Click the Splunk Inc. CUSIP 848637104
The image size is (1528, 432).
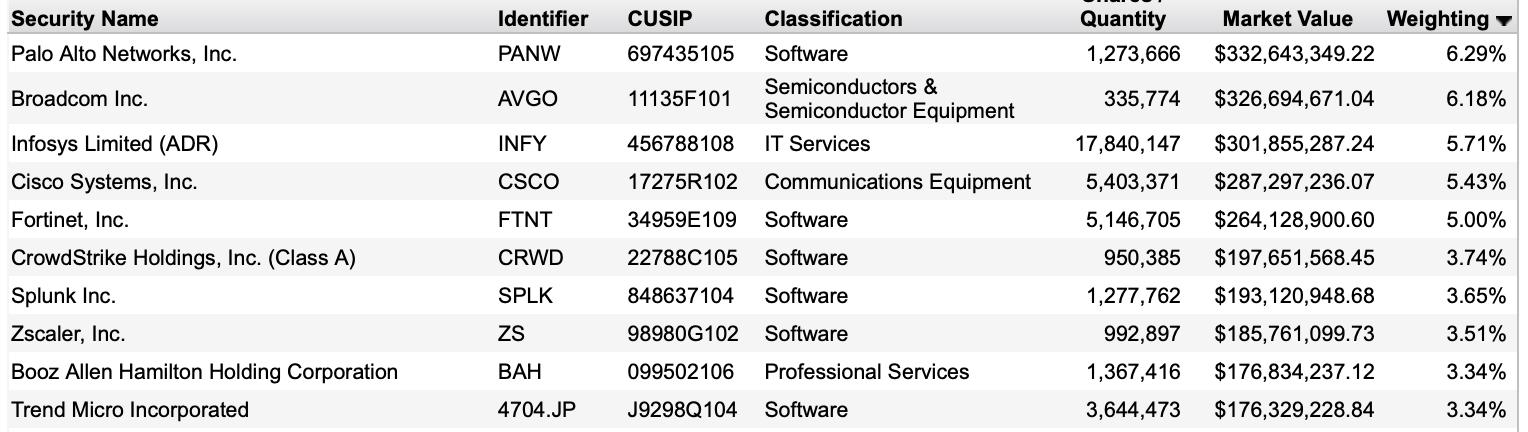point(680,296)
